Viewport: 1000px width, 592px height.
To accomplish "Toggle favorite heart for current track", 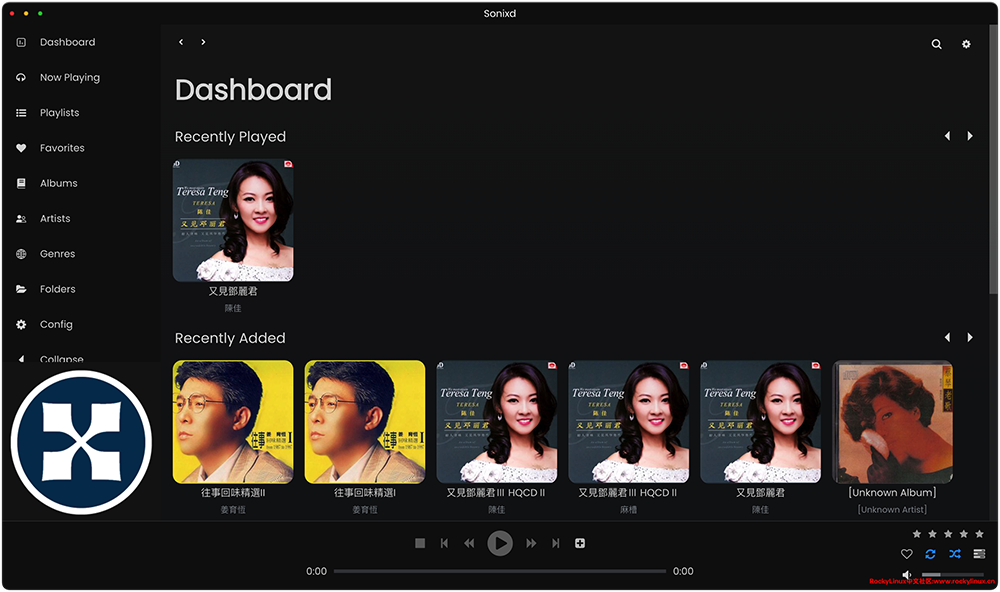I will click(907, 554).
